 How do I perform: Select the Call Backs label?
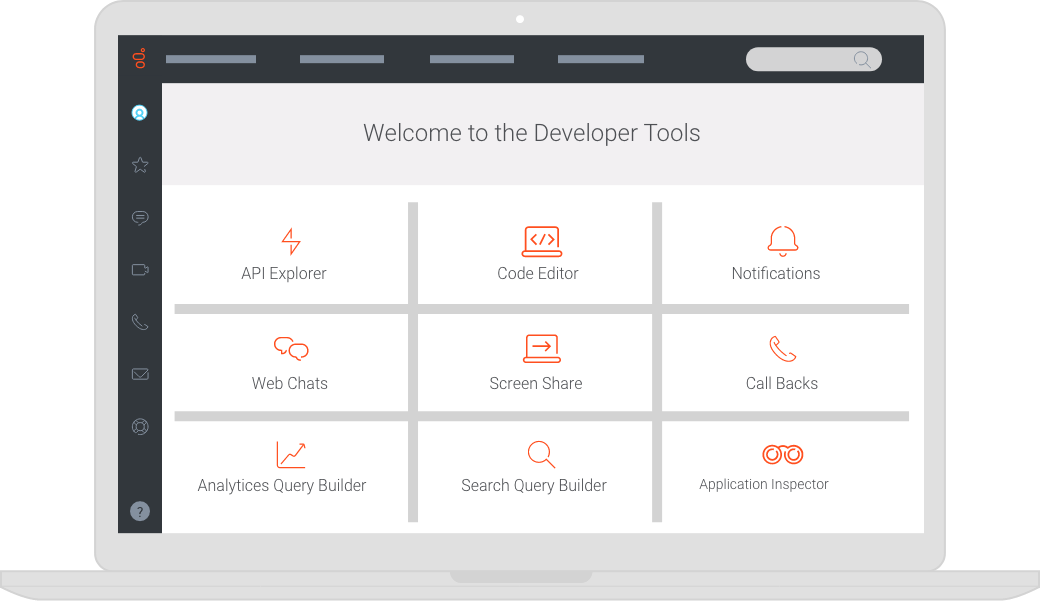(x=782, y=383)
